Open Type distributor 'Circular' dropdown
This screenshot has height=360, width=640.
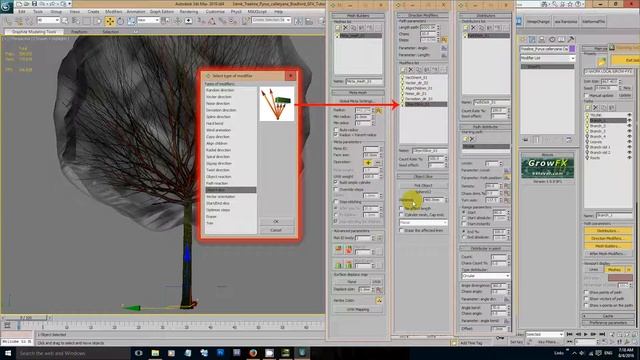tap(485, 276)
